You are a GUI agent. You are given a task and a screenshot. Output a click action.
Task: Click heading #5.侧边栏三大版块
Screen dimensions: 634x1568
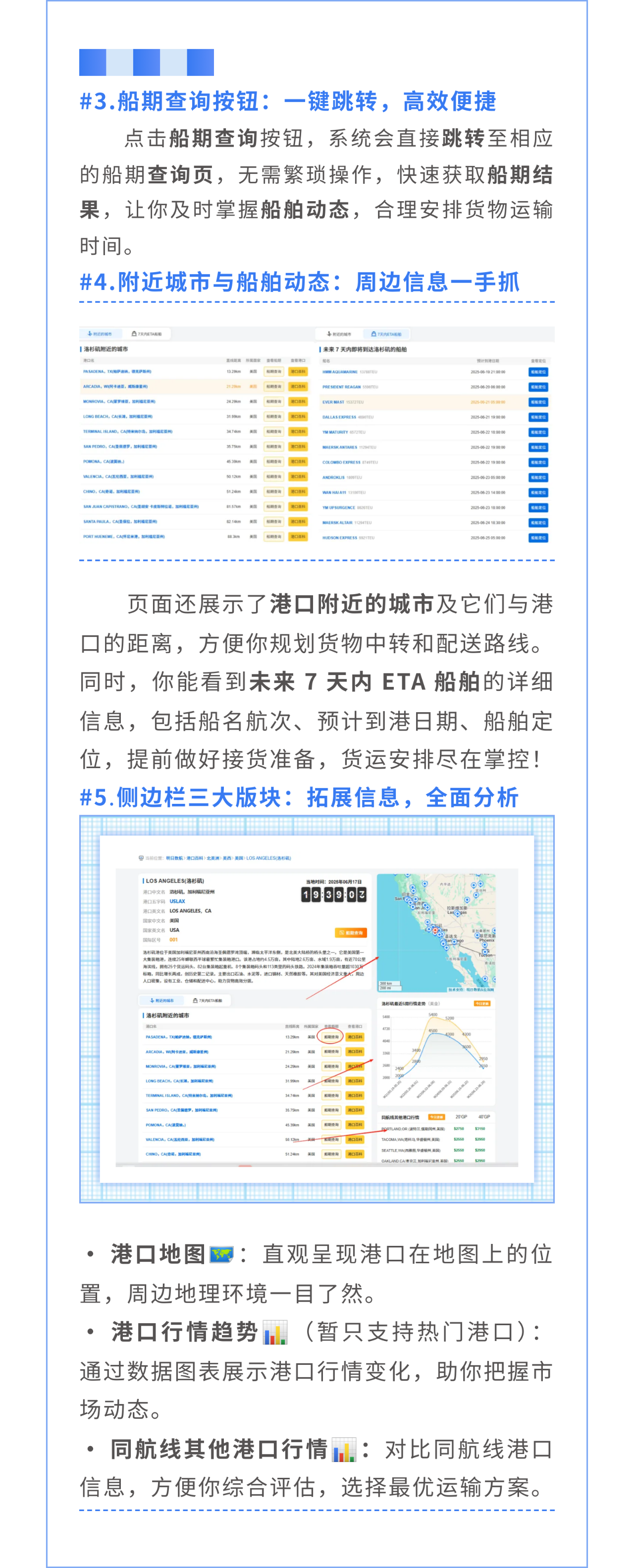point(299,797)
